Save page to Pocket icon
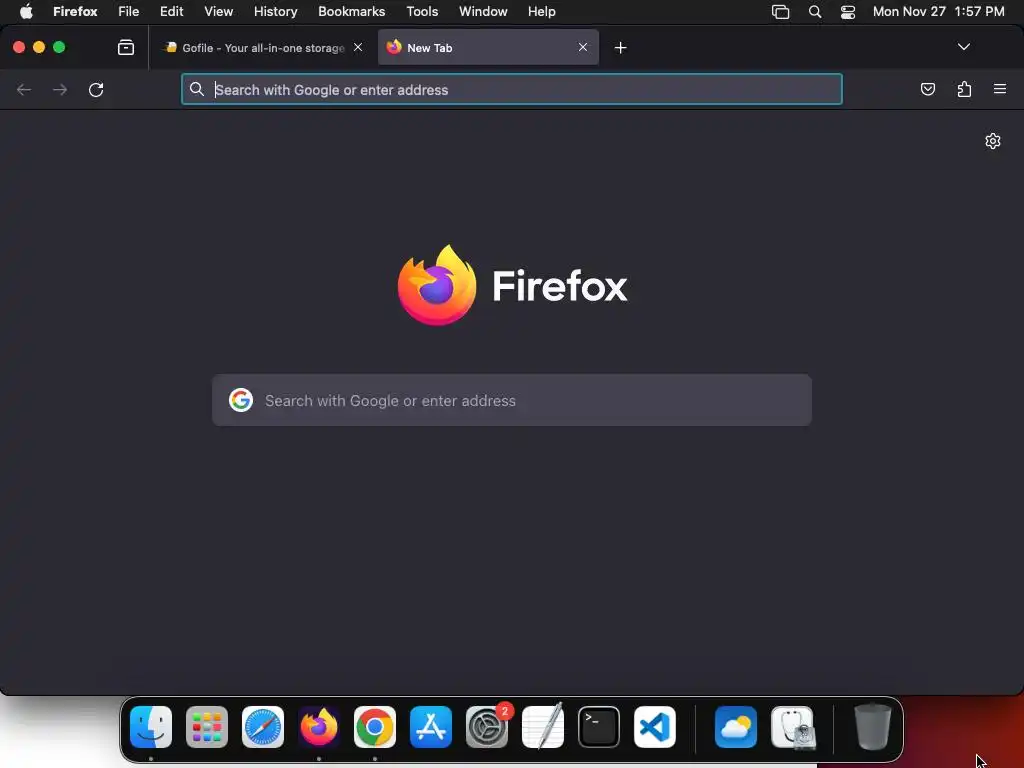Screen dimensions: 1024x768 [x=928, y=89]
